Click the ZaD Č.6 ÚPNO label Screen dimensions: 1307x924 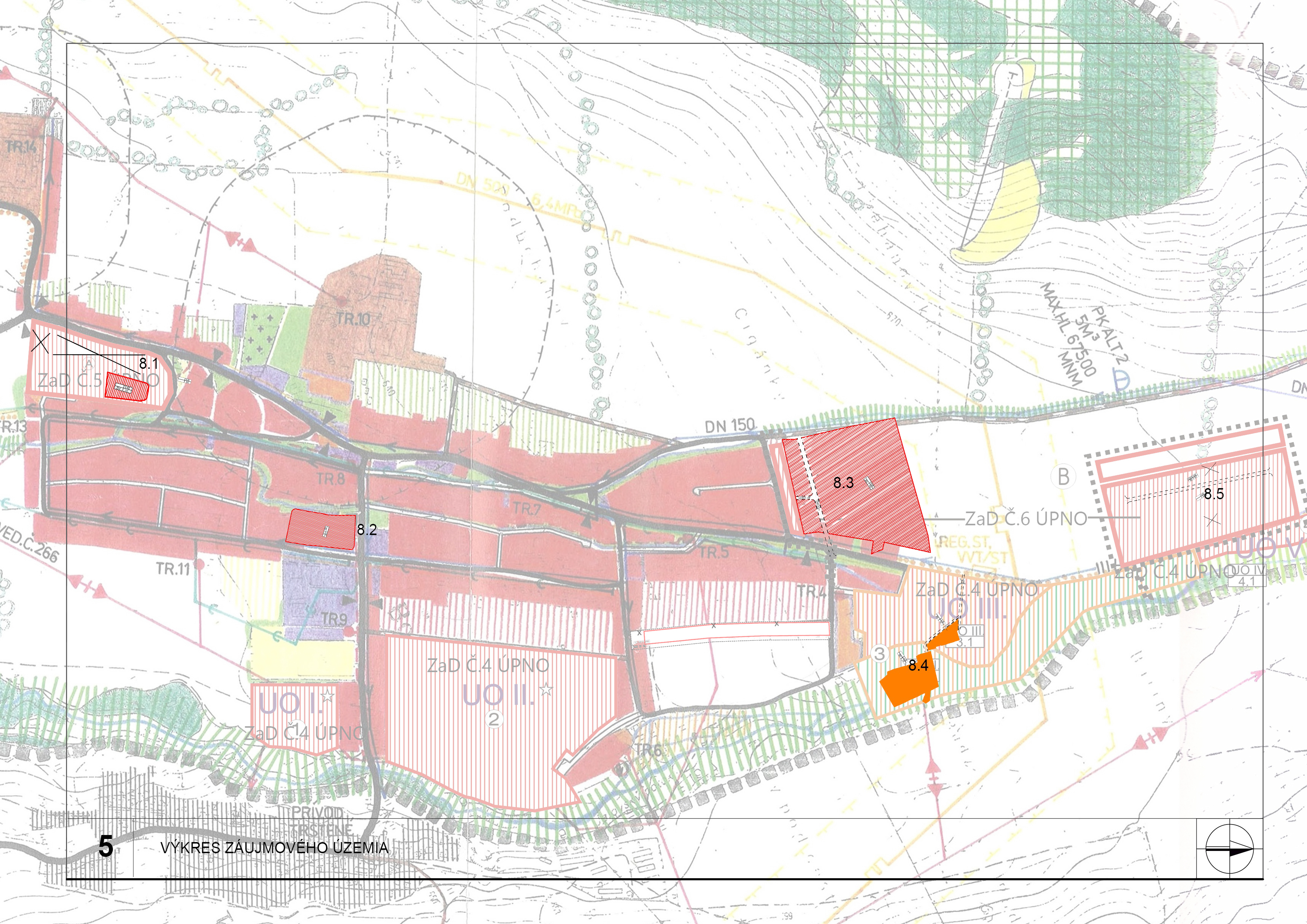[x=1026, y=518]
